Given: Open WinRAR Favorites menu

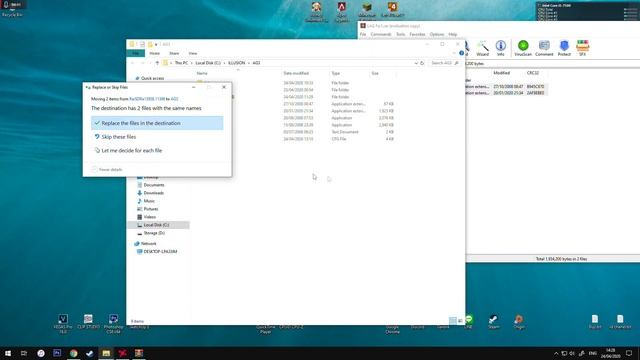Looking at the screenshot, I should tap(417, 35).
